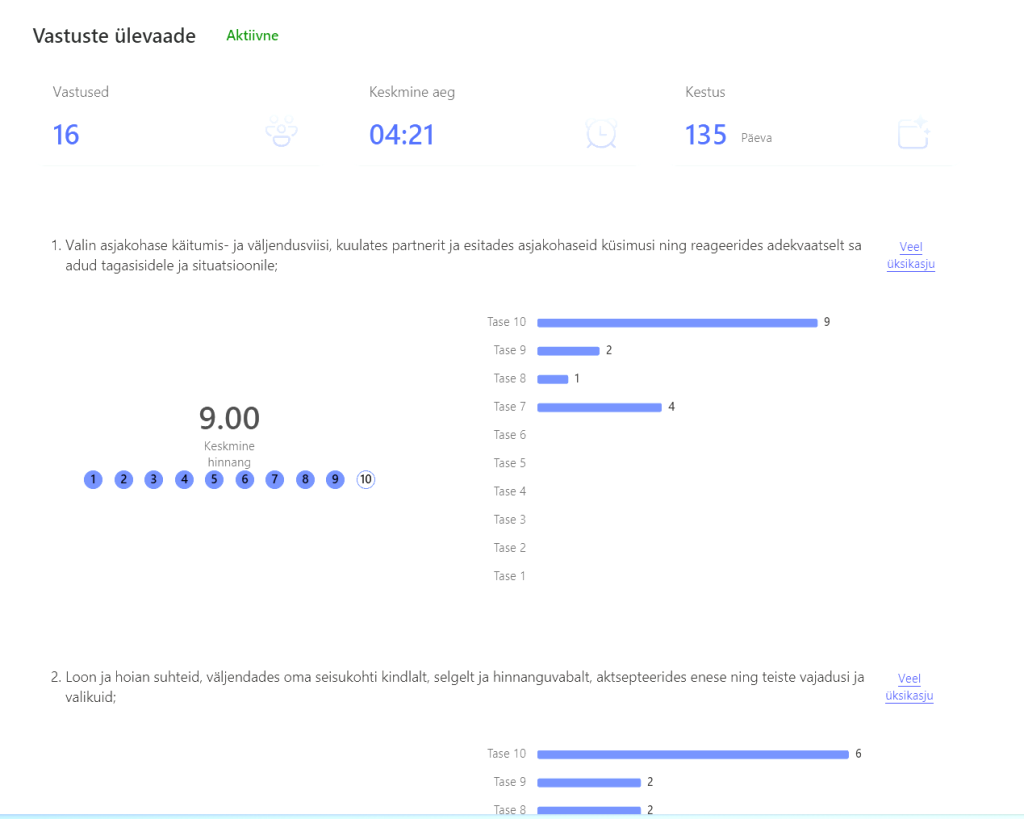Click the Tase 7 bar with 4 responses

[x=599, y=407]
